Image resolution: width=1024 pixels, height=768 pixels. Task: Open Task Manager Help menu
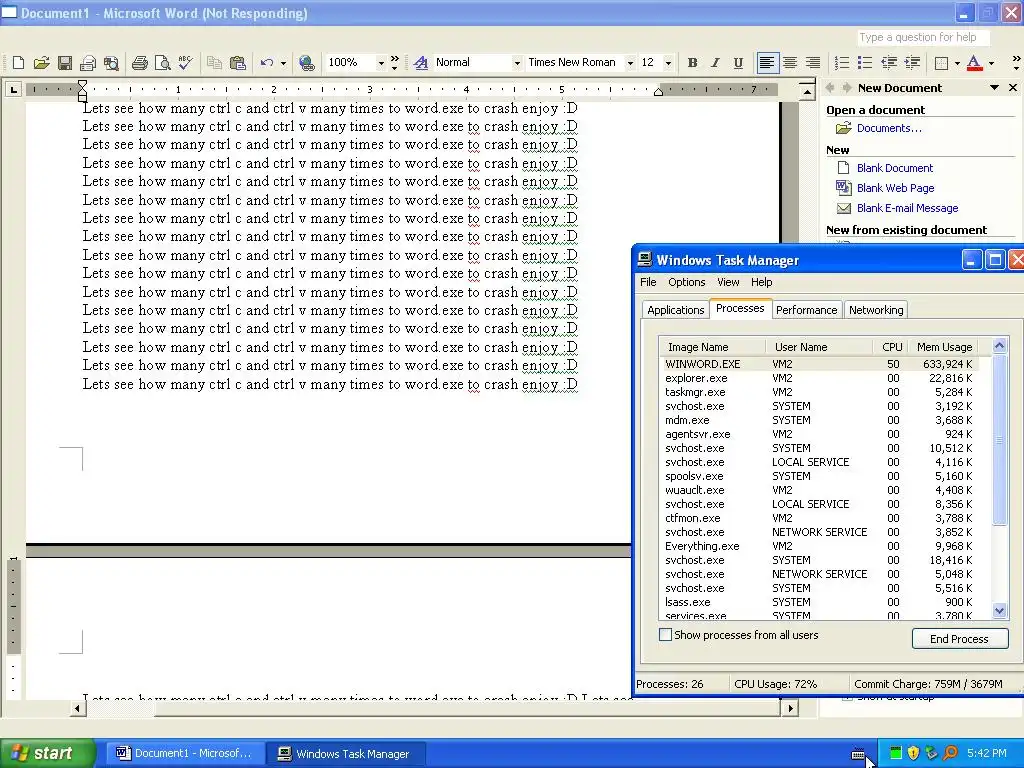(x=761, y=282)
